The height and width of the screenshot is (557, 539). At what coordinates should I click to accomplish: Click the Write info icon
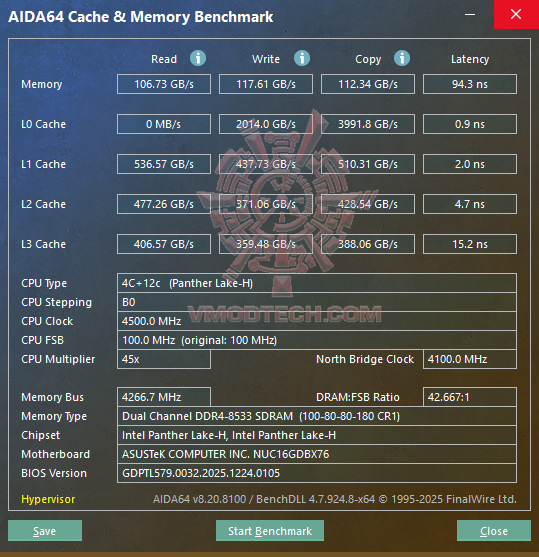(302, 58)
